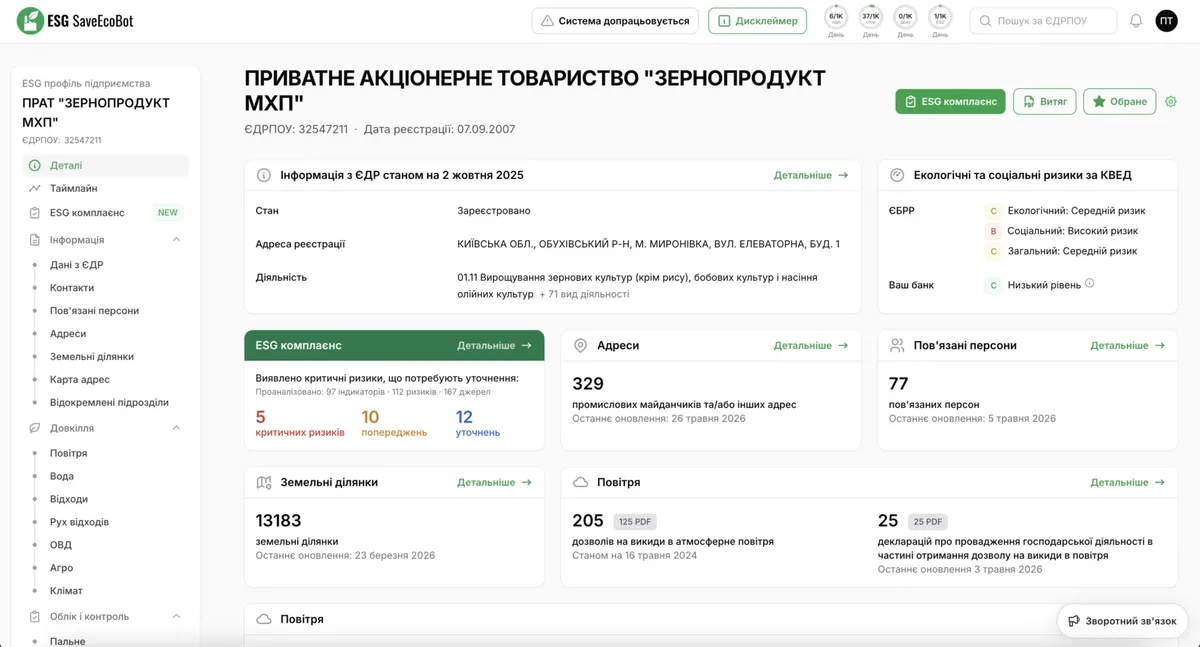Click the info icon in ЄДР header
Viewport: 1200px width, 647px height.
pyautogui.click(x=264, y=175)
